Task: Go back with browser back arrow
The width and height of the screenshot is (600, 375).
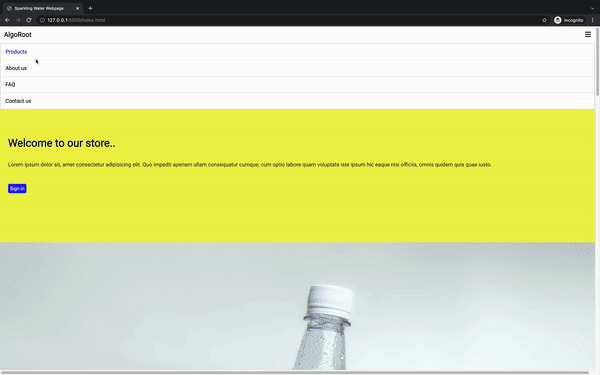Action: click(7, 20)
